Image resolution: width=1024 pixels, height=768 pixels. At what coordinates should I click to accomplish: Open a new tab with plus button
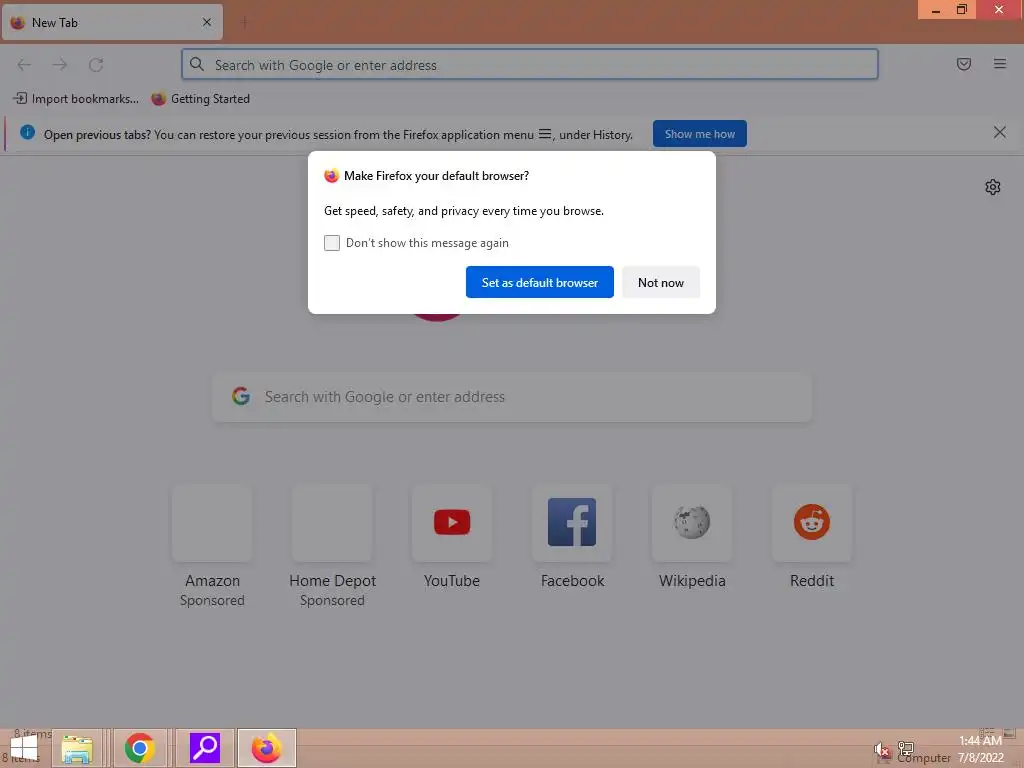pyautogui.click(x=244, y=22)
